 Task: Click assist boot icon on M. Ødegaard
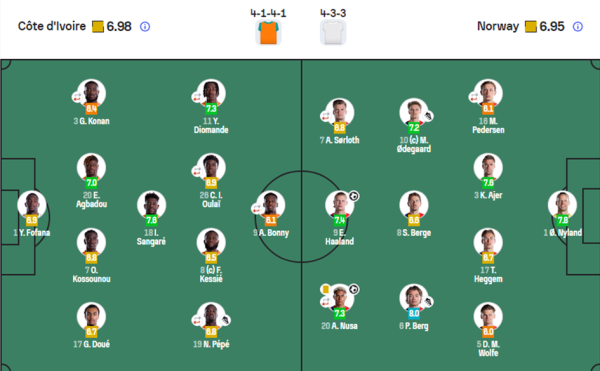coord(429,116)
